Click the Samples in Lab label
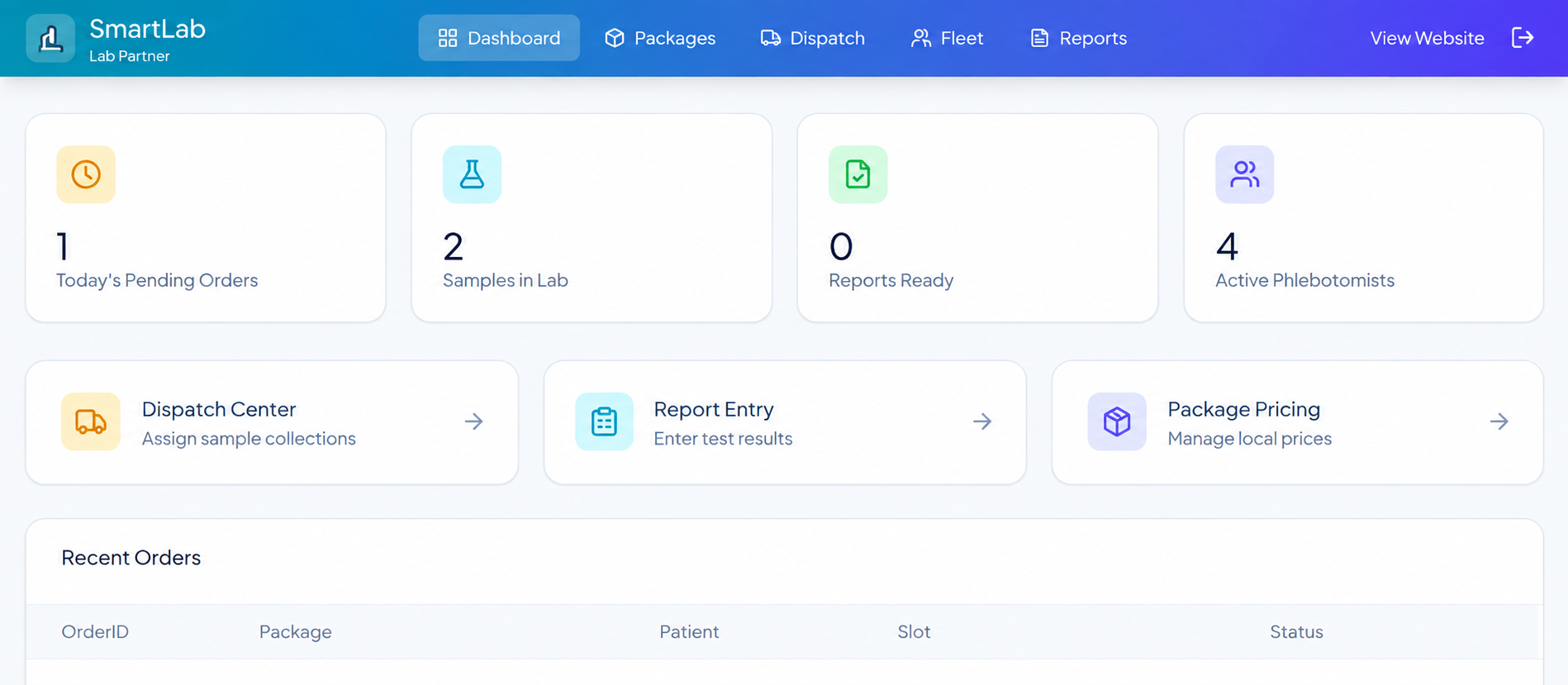 (506, 280)
